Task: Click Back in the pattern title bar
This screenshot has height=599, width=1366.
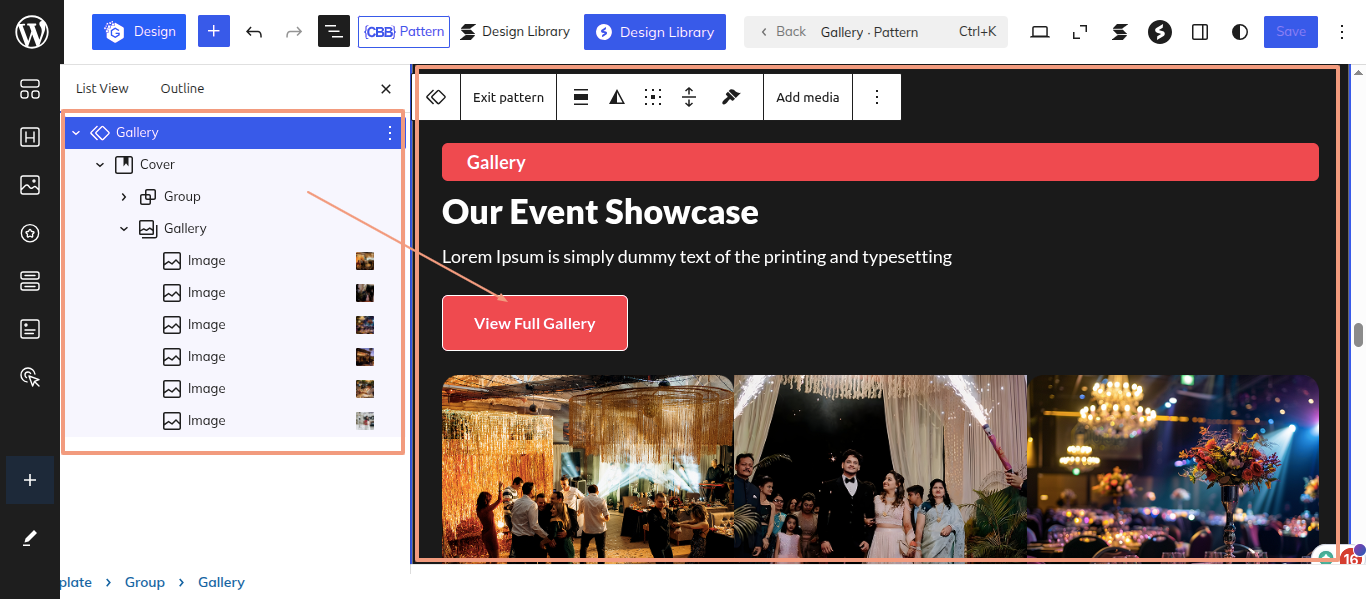Action: (x=781, y=32)
